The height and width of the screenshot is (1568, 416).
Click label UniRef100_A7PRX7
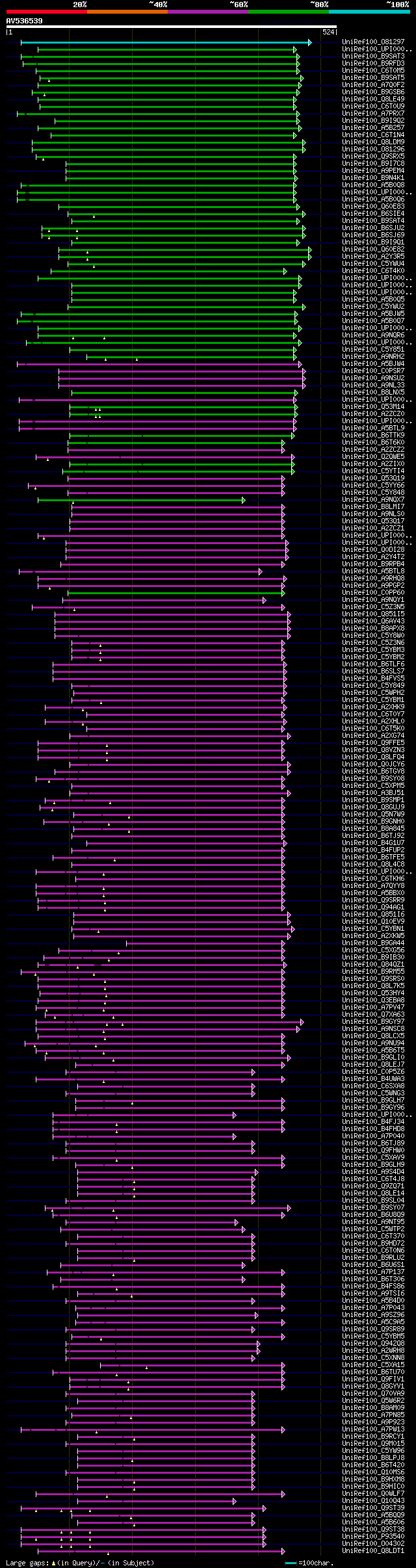373,114
